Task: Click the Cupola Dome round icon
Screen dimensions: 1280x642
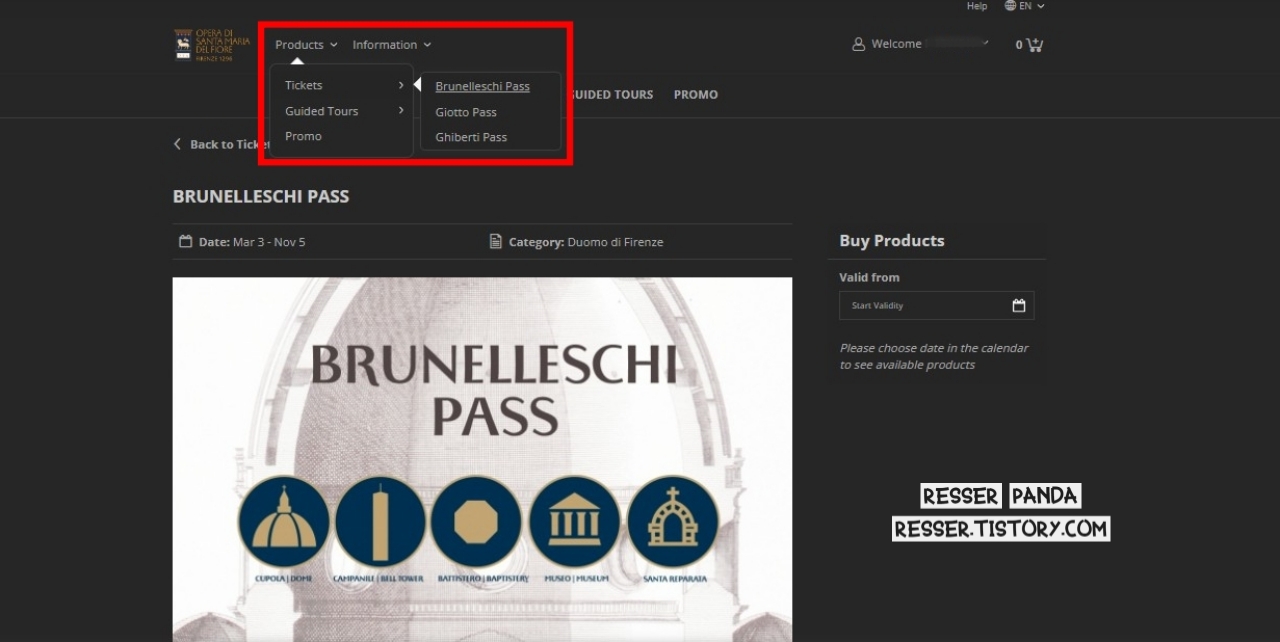Action: coord(284,521)
